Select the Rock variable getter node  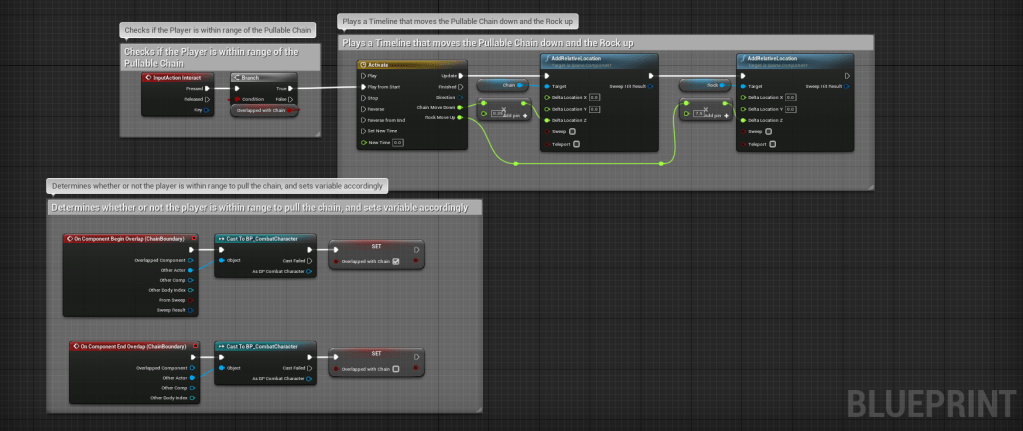click(705, 86)
